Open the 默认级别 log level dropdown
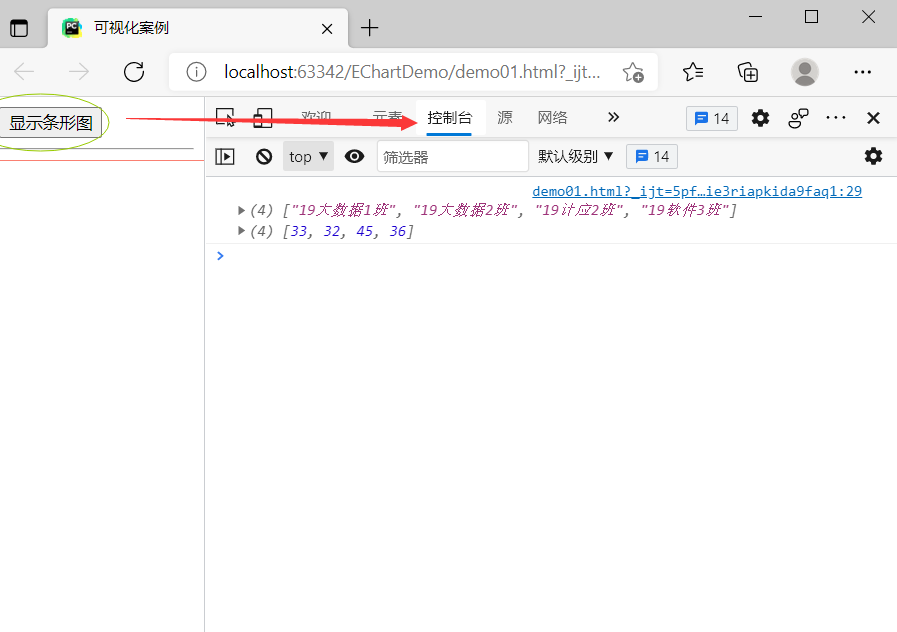The image size is (897, 632). click(575, 156)
